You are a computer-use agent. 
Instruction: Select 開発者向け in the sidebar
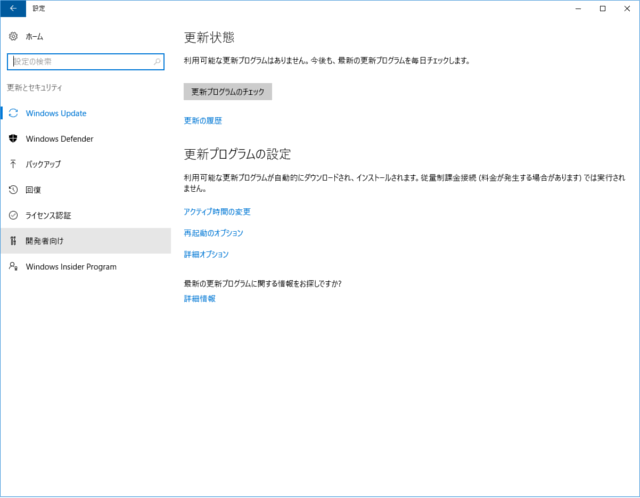pyautogui.click(x=86, y=241)
